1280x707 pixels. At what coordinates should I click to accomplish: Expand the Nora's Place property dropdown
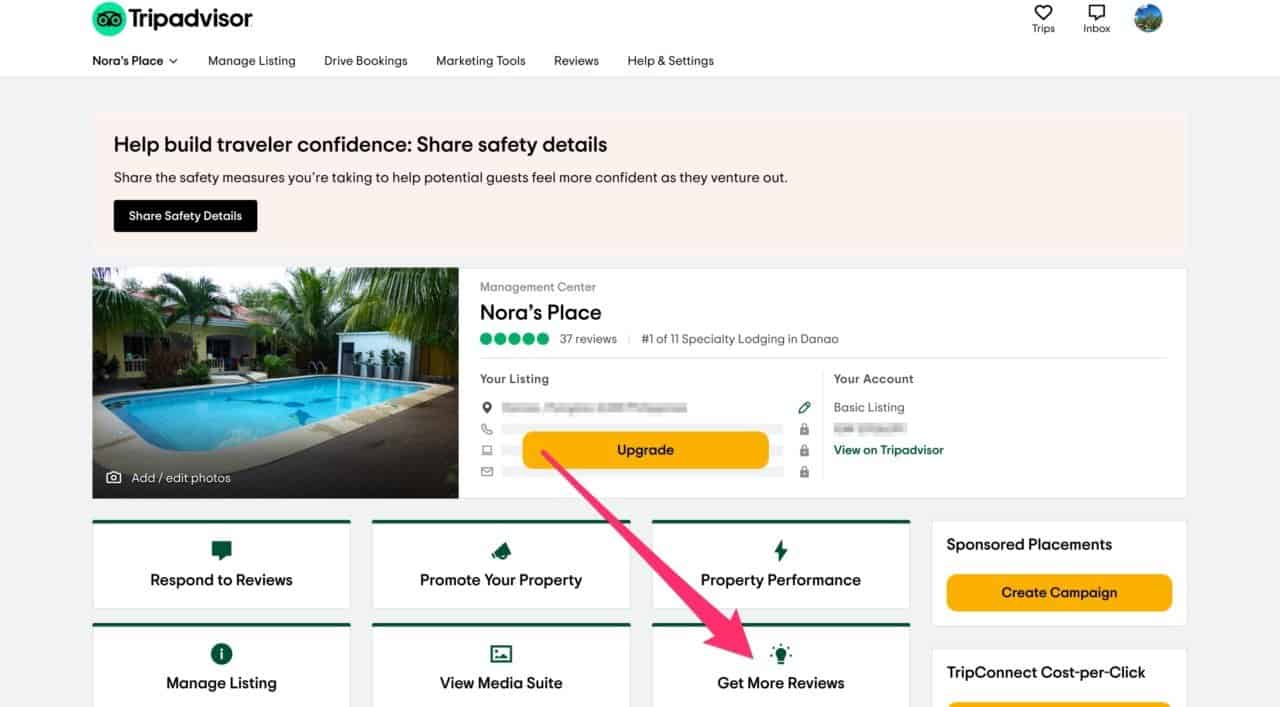(135, 61)
